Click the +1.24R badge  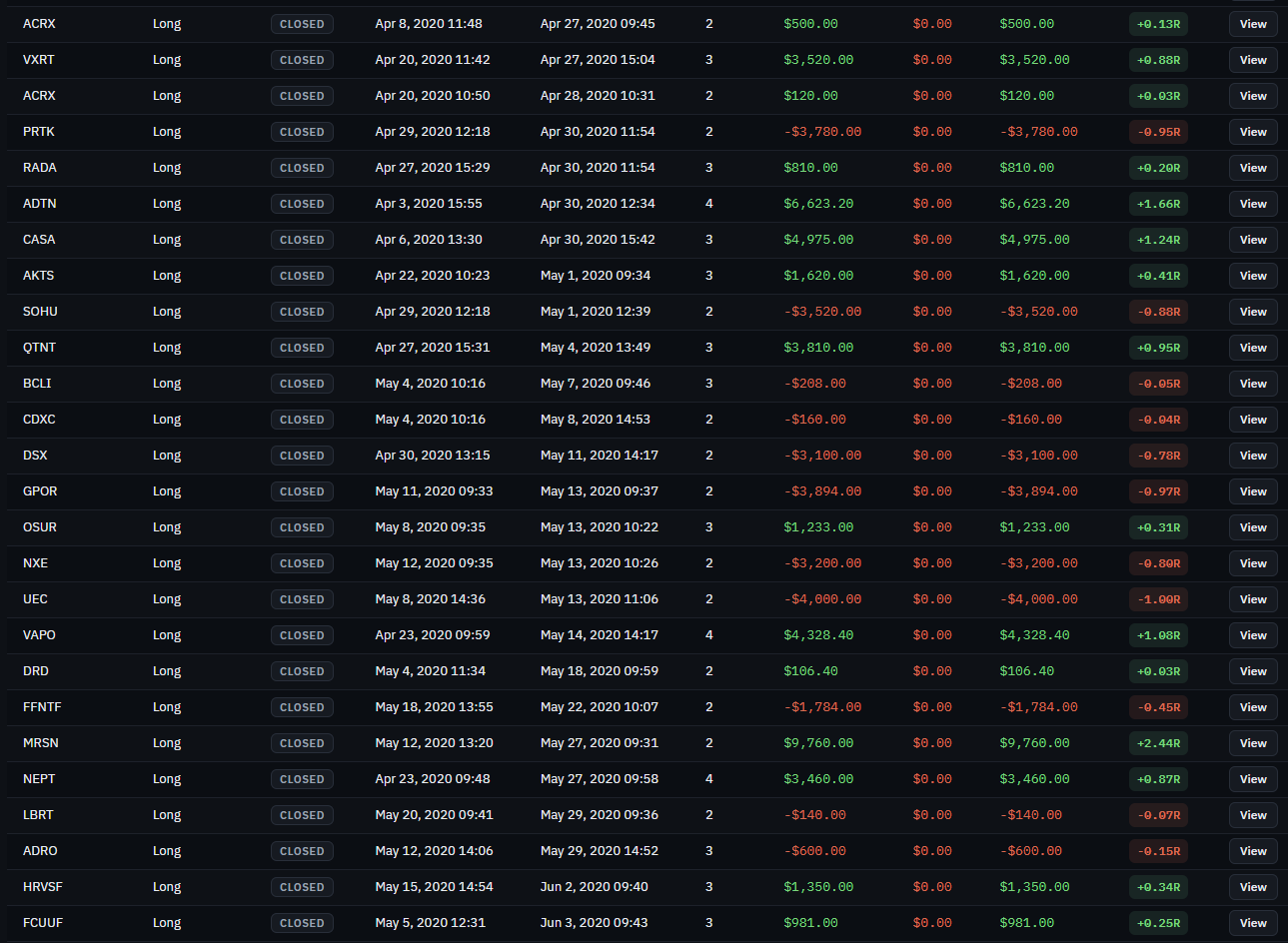[1158, 240]
